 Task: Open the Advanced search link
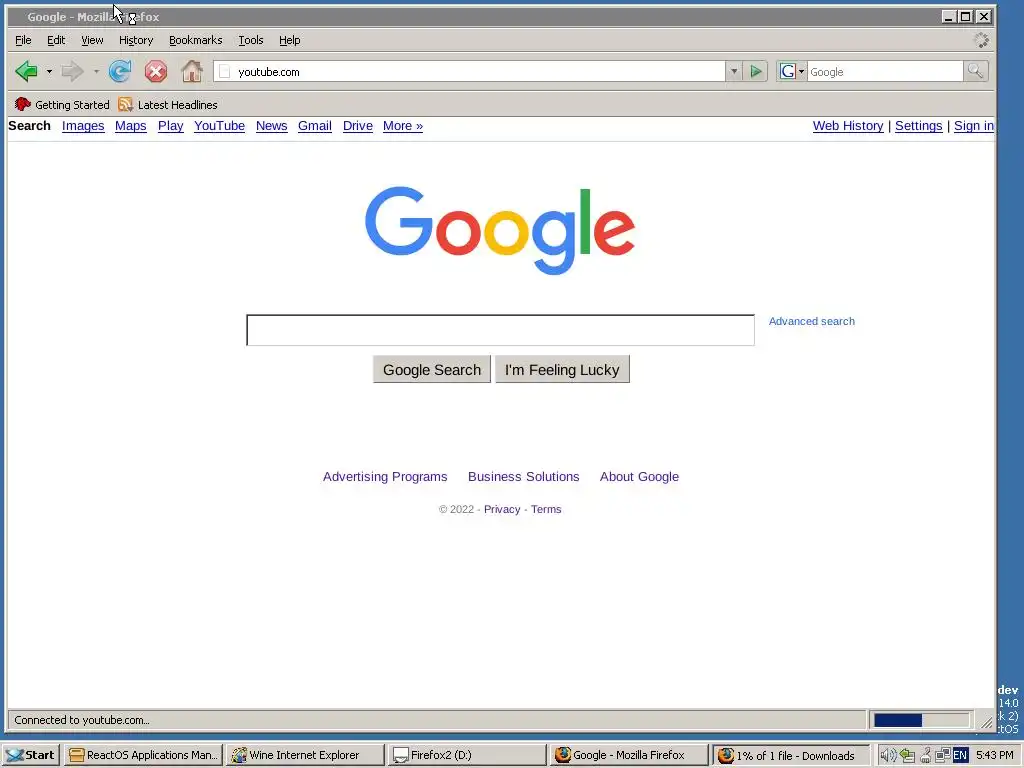coord(812,321)
